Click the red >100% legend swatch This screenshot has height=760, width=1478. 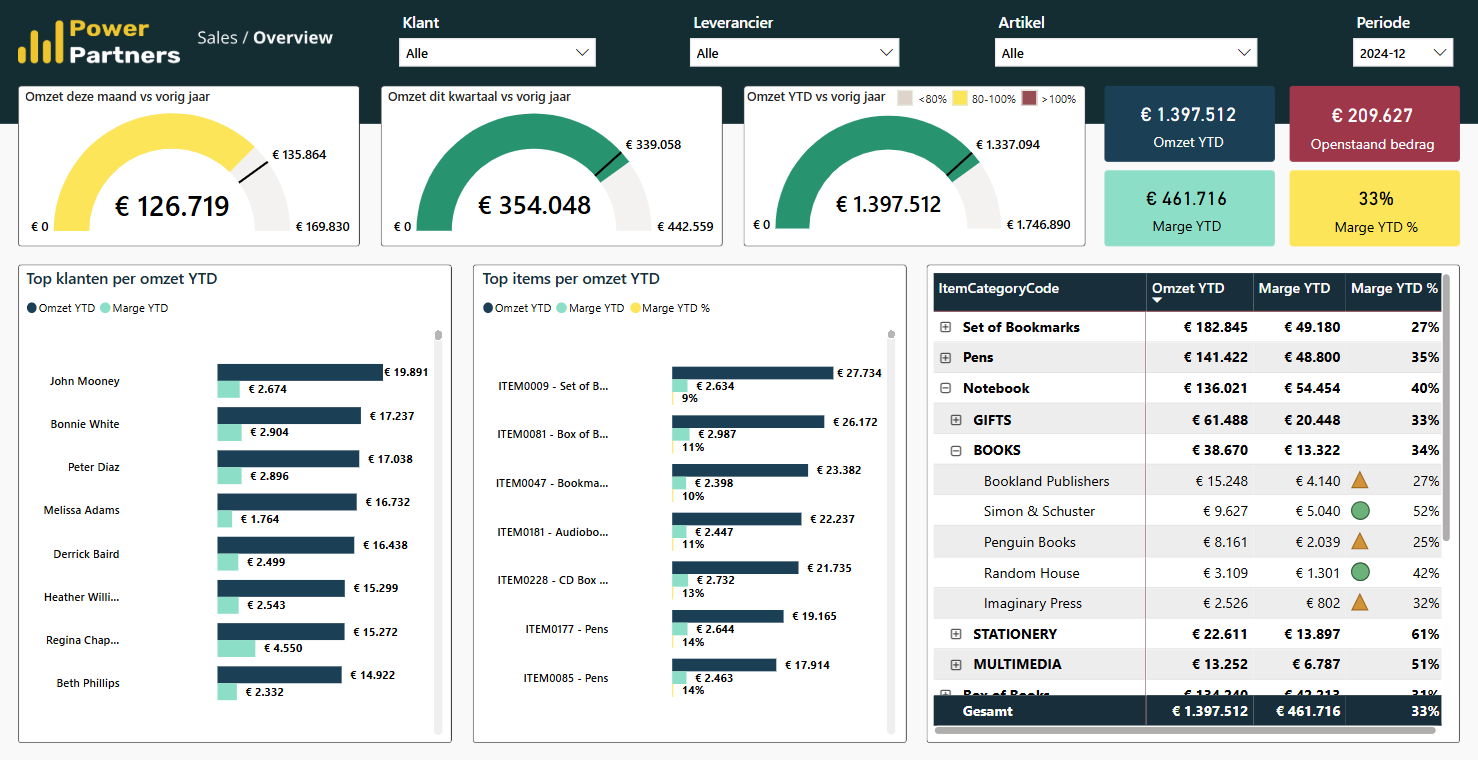[x=1030, y=98]
